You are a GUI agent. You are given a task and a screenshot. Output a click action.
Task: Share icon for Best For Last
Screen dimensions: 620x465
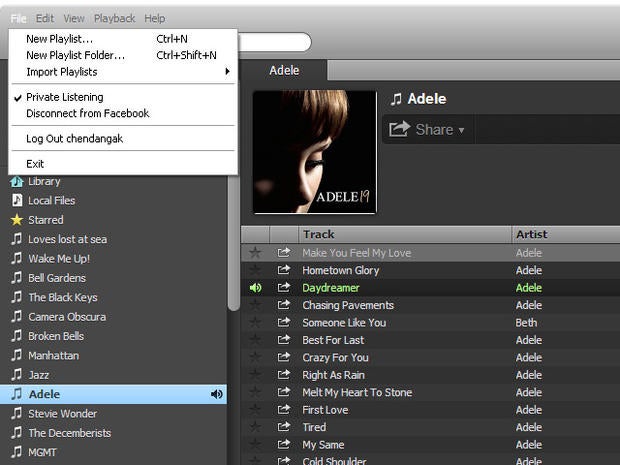point(284,339)
